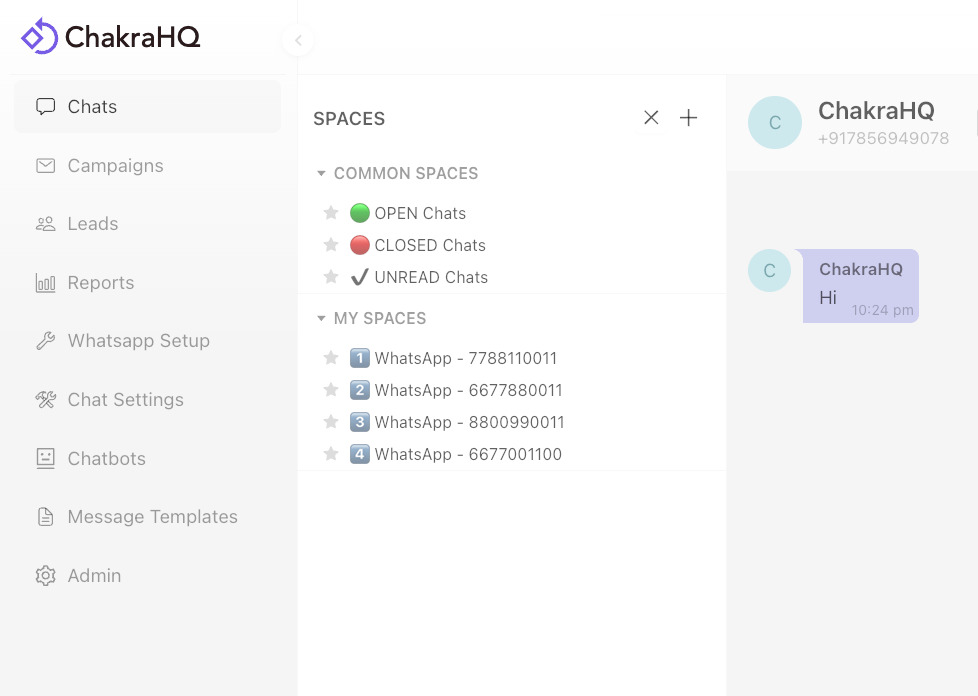
Task: Click the number 2 space icon
Action: [x=360, y=390]
